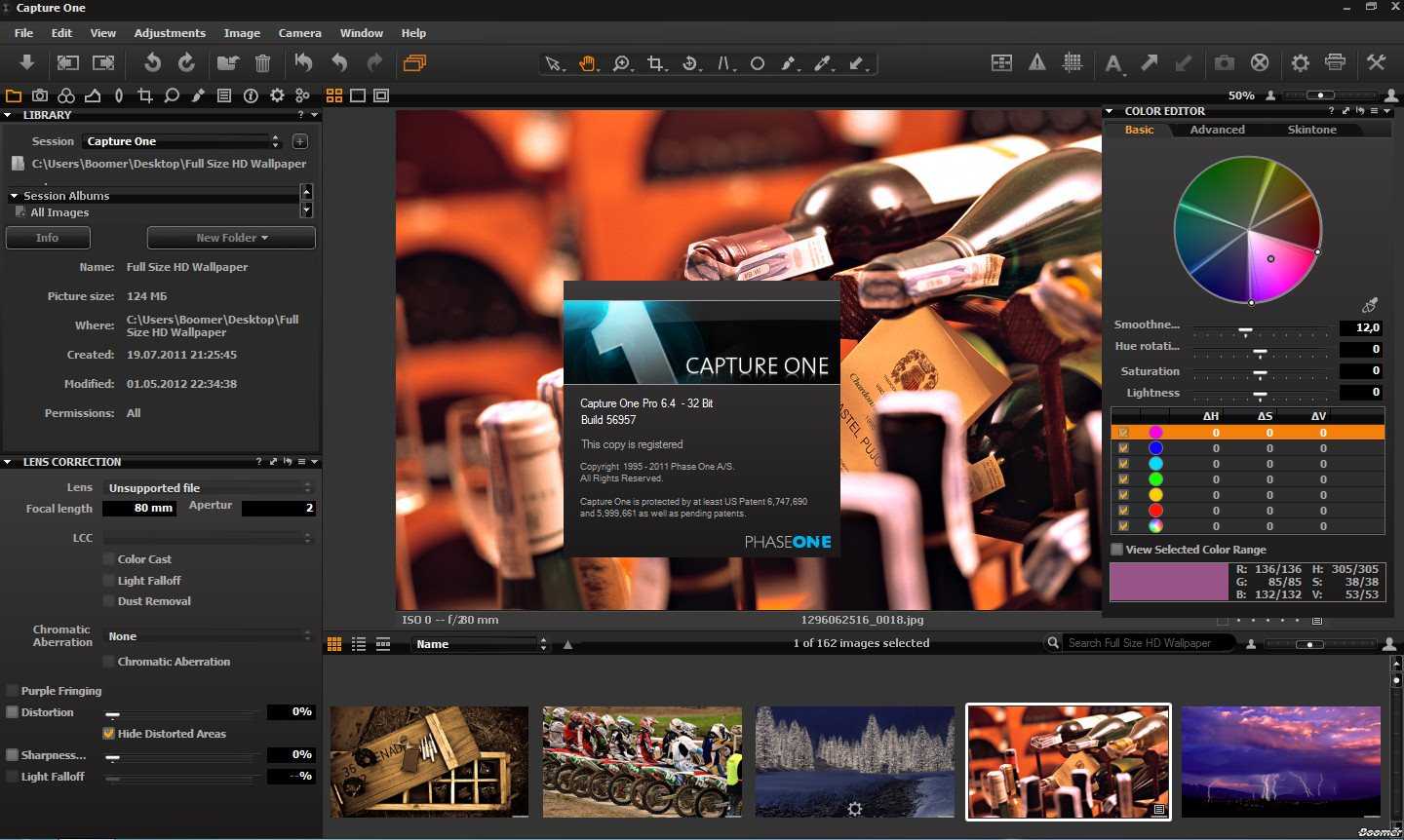Click the text annotation A icon

pyautogui.click(x=1113, y=64)
